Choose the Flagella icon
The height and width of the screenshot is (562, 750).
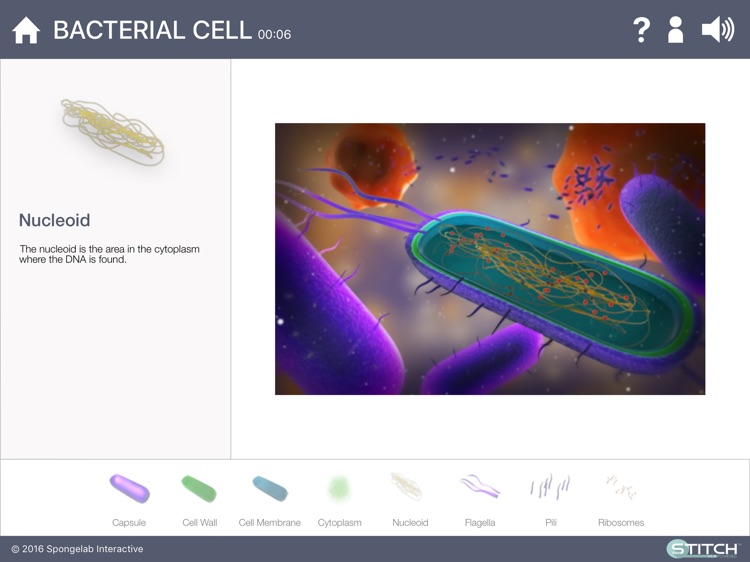coord(480,487)
